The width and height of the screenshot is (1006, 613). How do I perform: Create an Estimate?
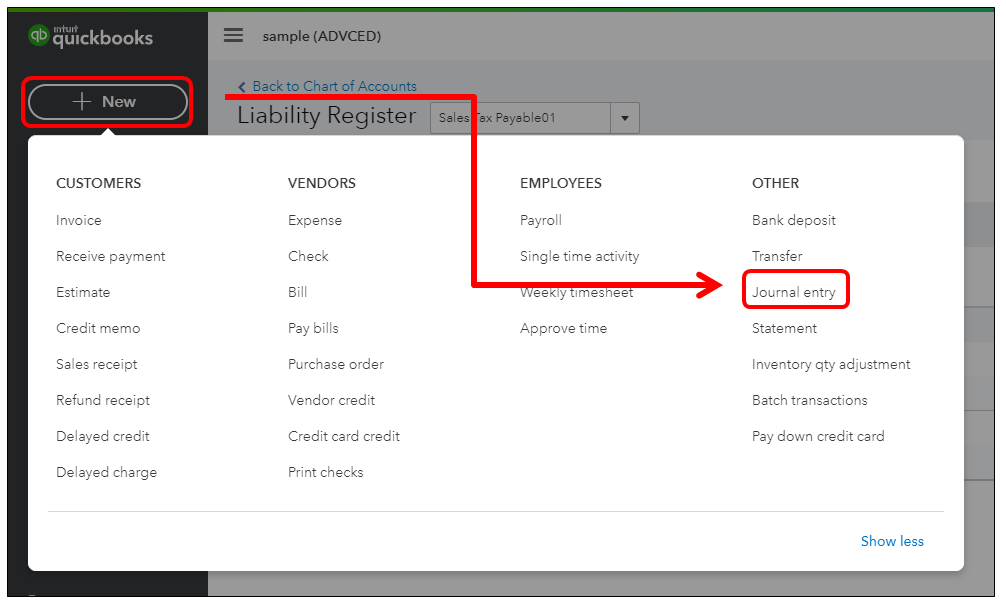[83, 292]
